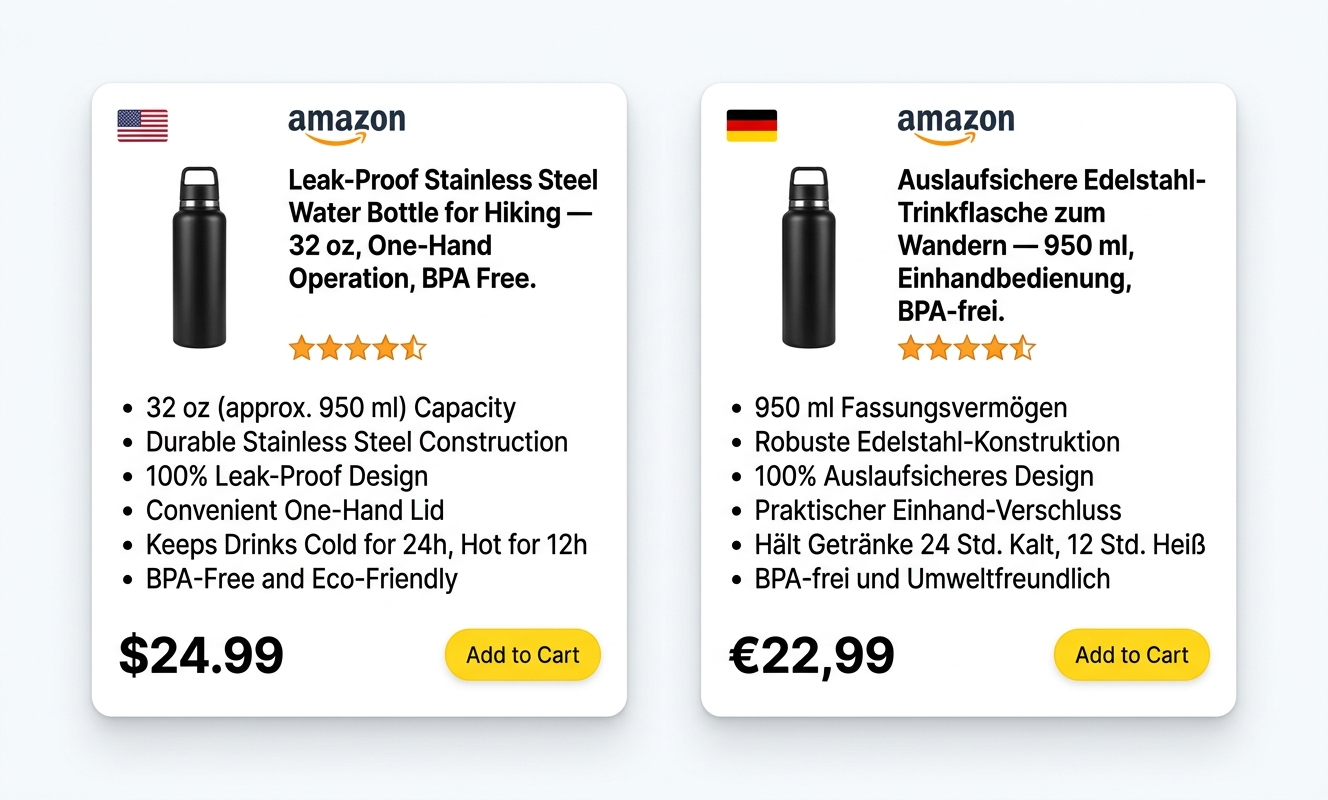This screenshot has width=1328, height=800.
Task: Open the US product title link
Action: [x=442, y=228]
